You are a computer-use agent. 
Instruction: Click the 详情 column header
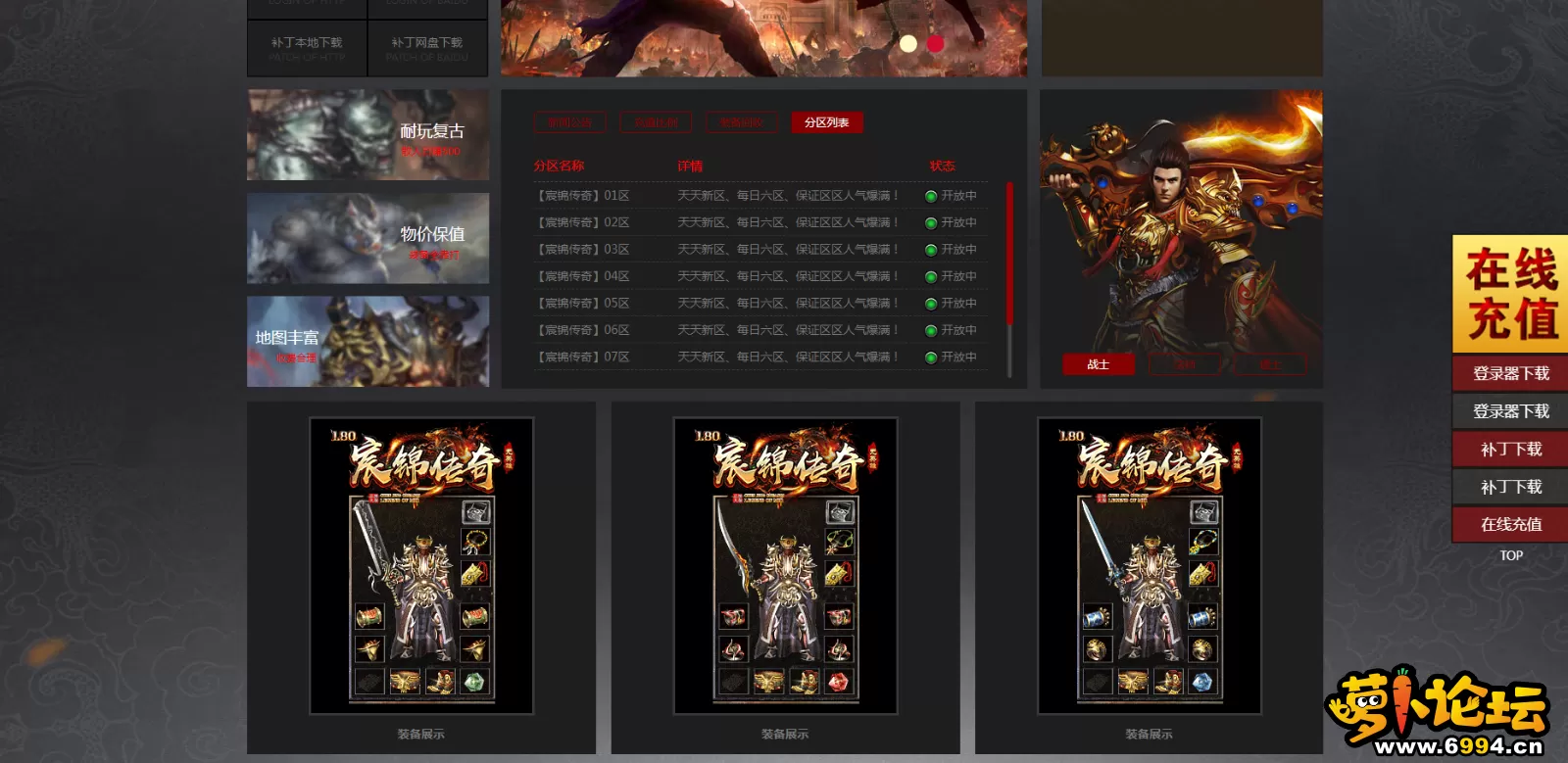click(x=690, y=167)
